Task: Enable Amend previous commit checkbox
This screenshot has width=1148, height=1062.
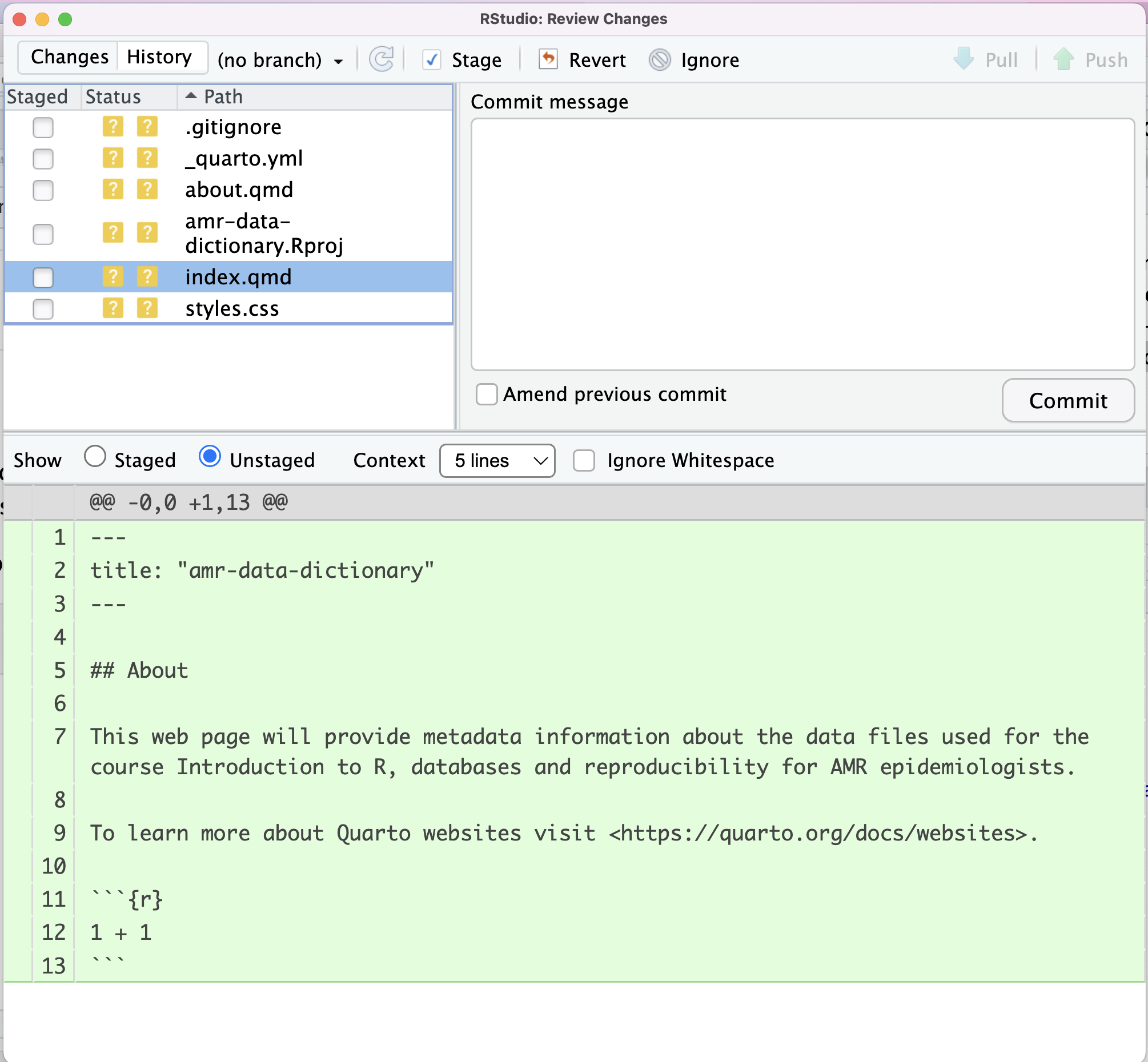Action: point(487,394)
